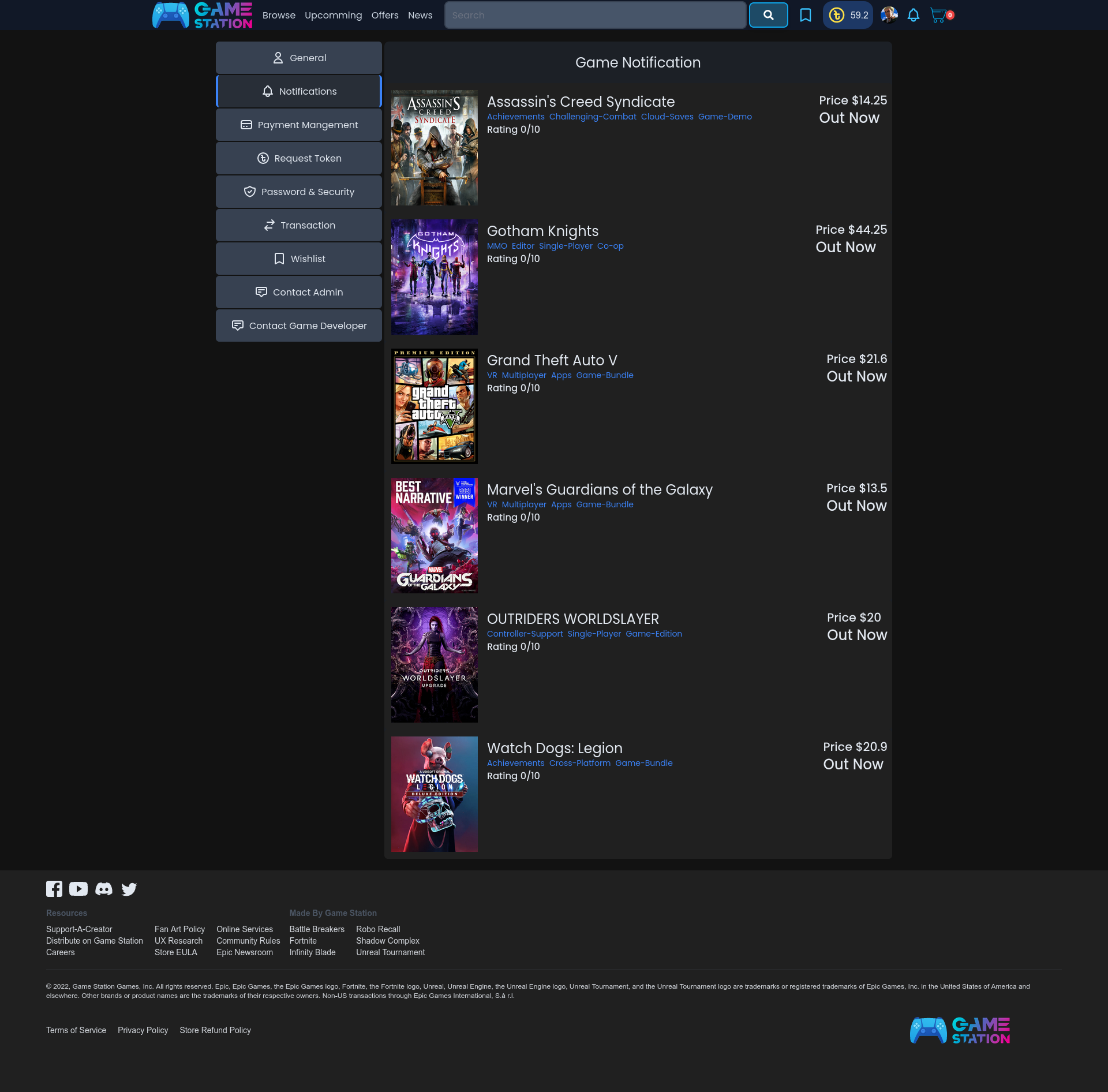This screenshot has height=1092, width=1108.
Task: Click the token coin balance icon
Action: coord(836,15)
